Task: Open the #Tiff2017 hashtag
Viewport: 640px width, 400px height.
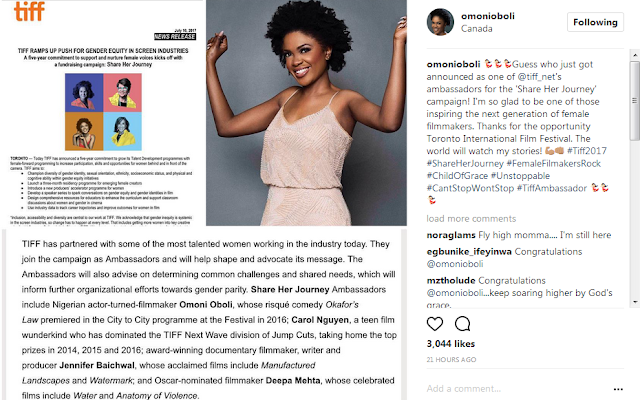Action: tap(587, 151)
